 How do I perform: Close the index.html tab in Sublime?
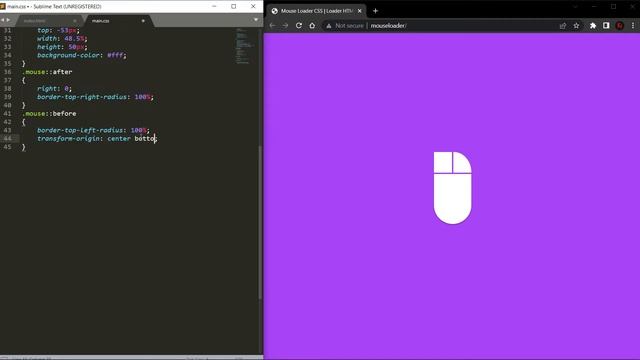[x=75, y=20]
